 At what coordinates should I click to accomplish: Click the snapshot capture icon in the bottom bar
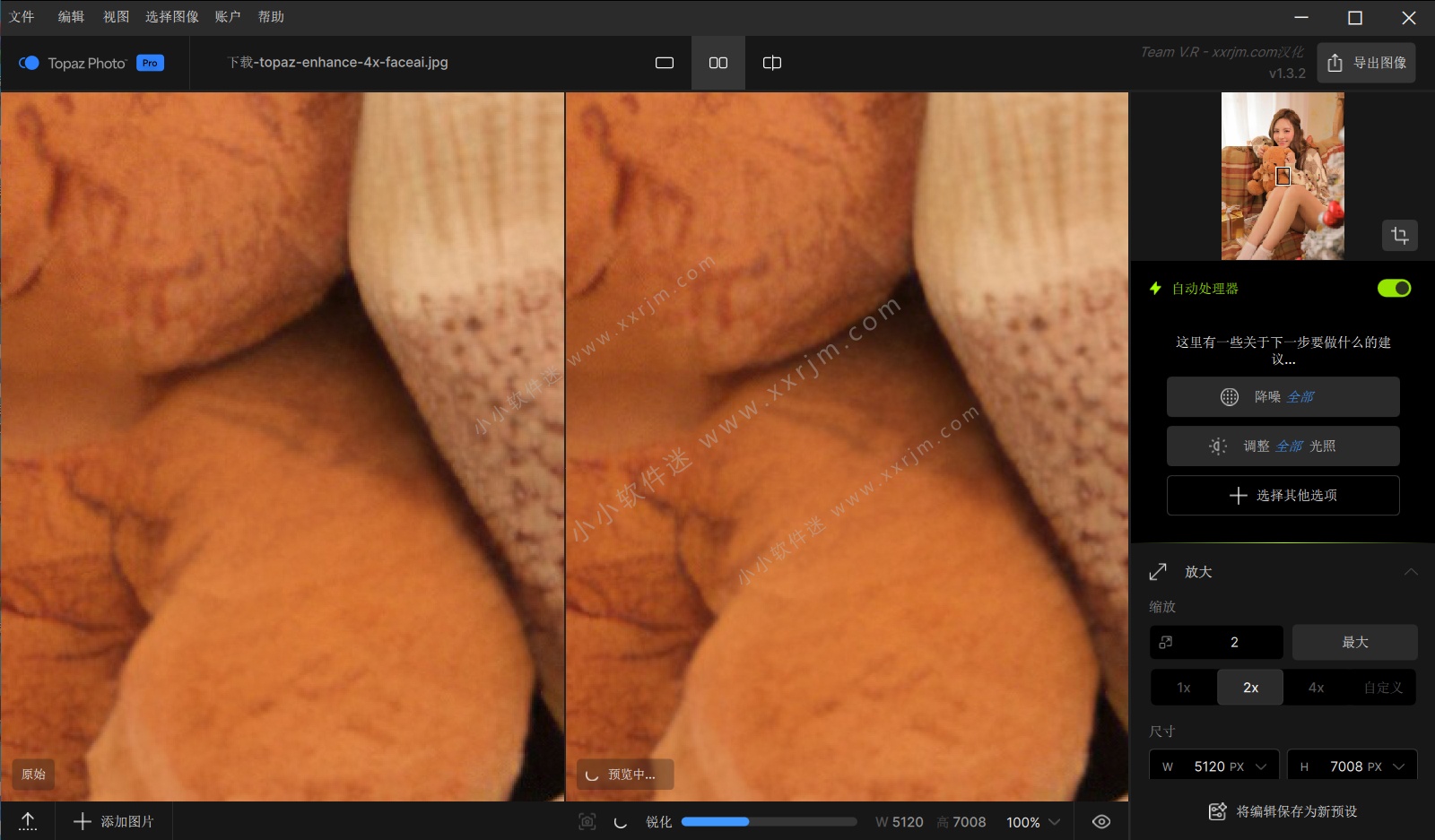587,821
